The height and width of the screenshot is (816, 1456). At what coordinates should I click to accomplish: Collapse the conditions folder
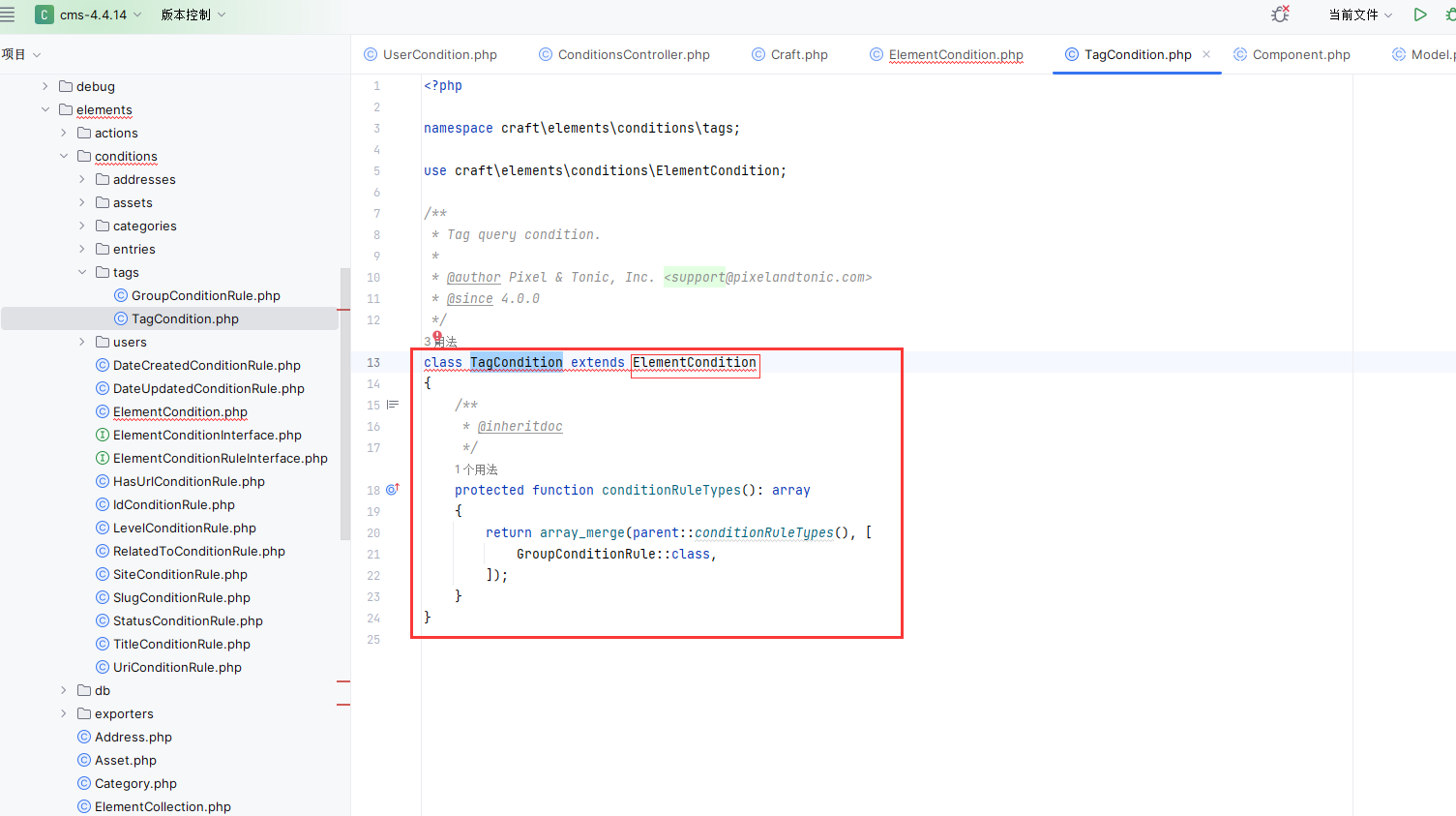pyautogui.click(x=63, y=156)
